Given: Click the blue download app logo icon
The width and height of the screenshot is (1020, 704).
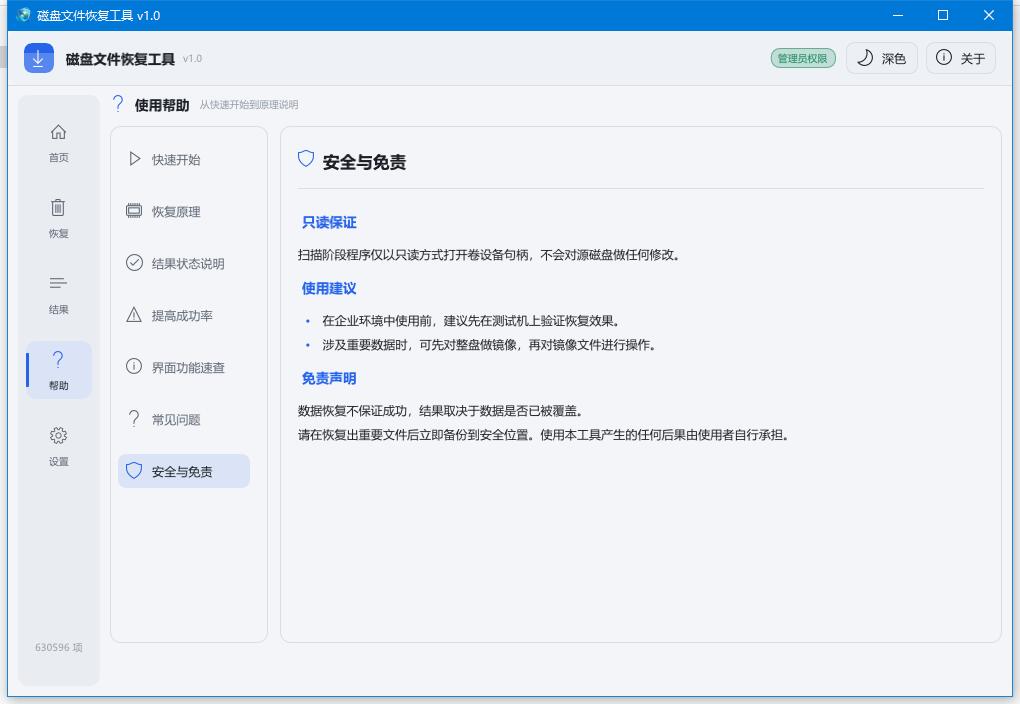Looking at the screenshot, I should coord(39,59).
